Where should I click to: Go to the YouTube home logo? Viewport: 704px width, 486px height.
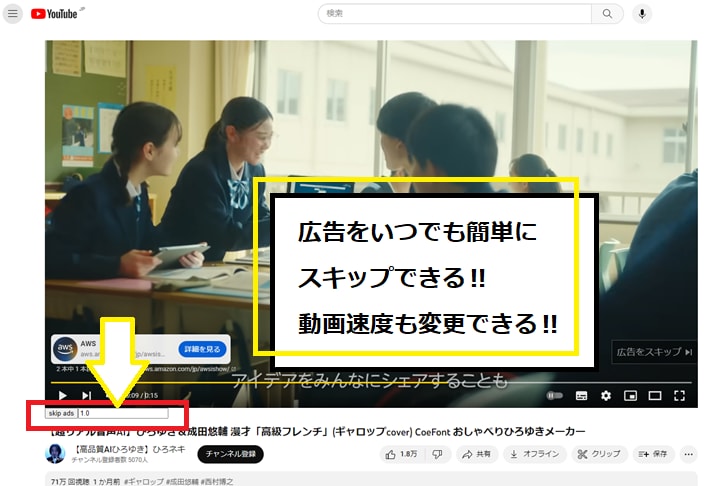click(x=54, y=14)
